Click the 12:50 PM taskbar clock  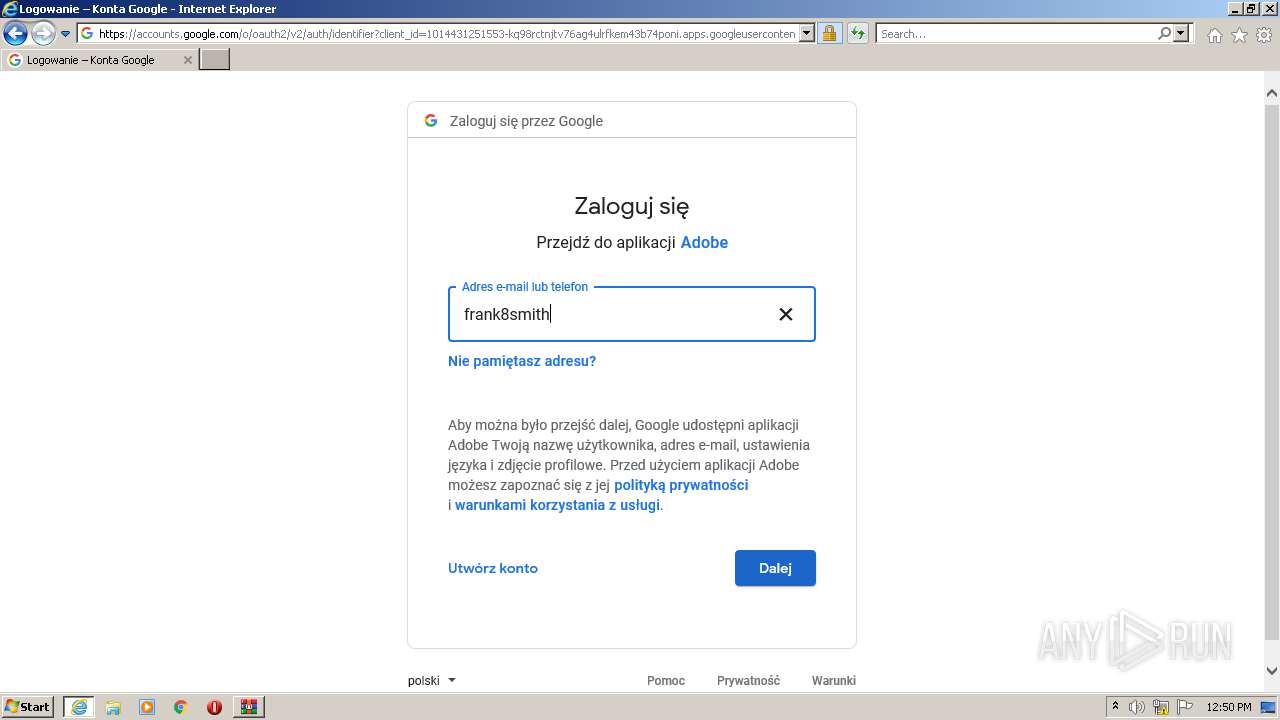click(1229, 707)
